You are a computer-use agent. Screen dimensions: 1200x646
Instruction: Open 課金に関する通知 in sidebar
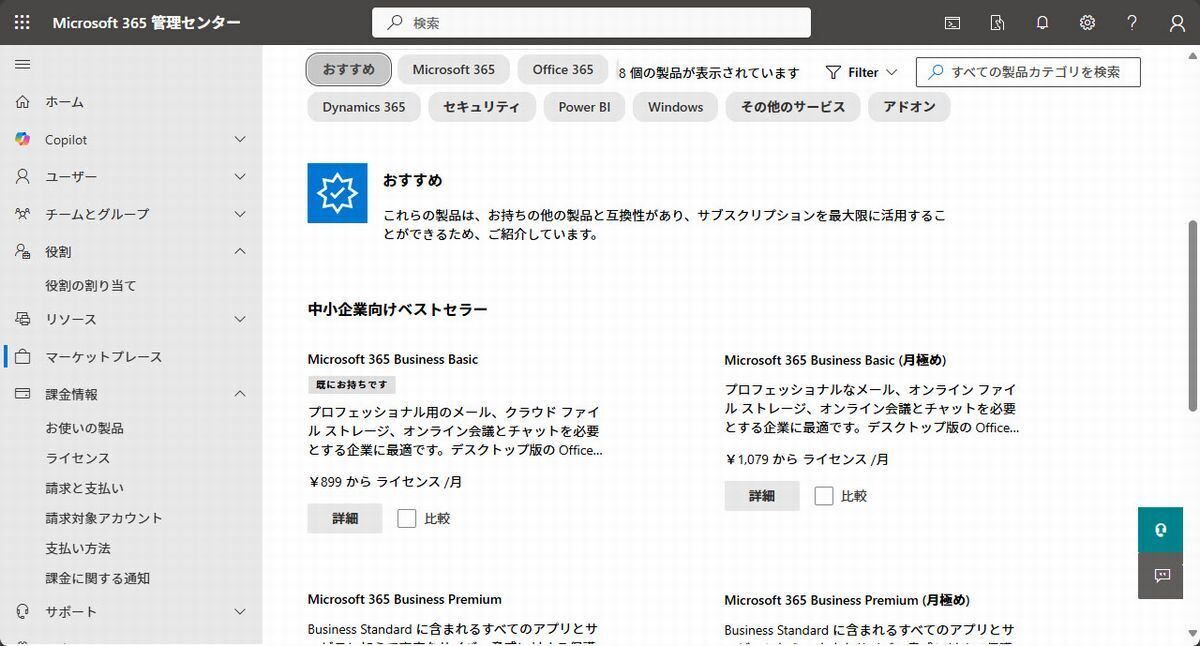point(98,578)
